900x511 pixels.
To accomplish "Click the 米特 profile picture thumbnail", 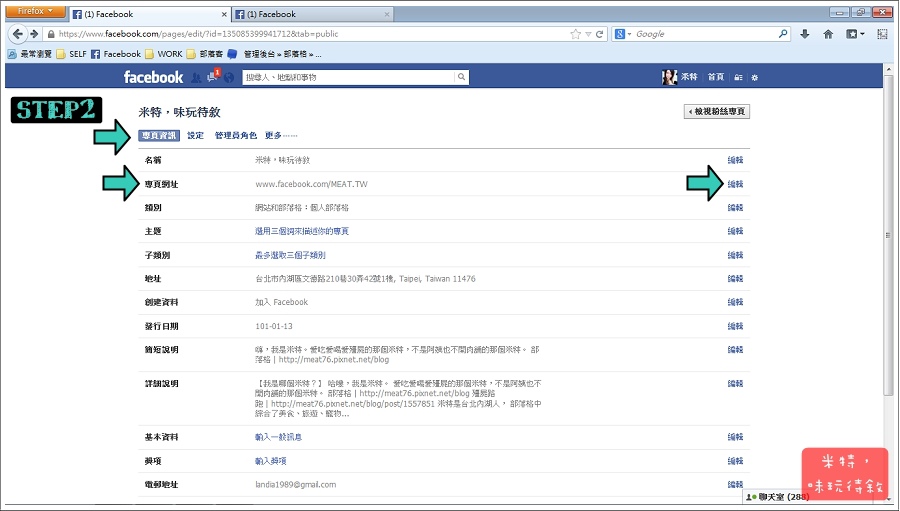I will point(669,77).
